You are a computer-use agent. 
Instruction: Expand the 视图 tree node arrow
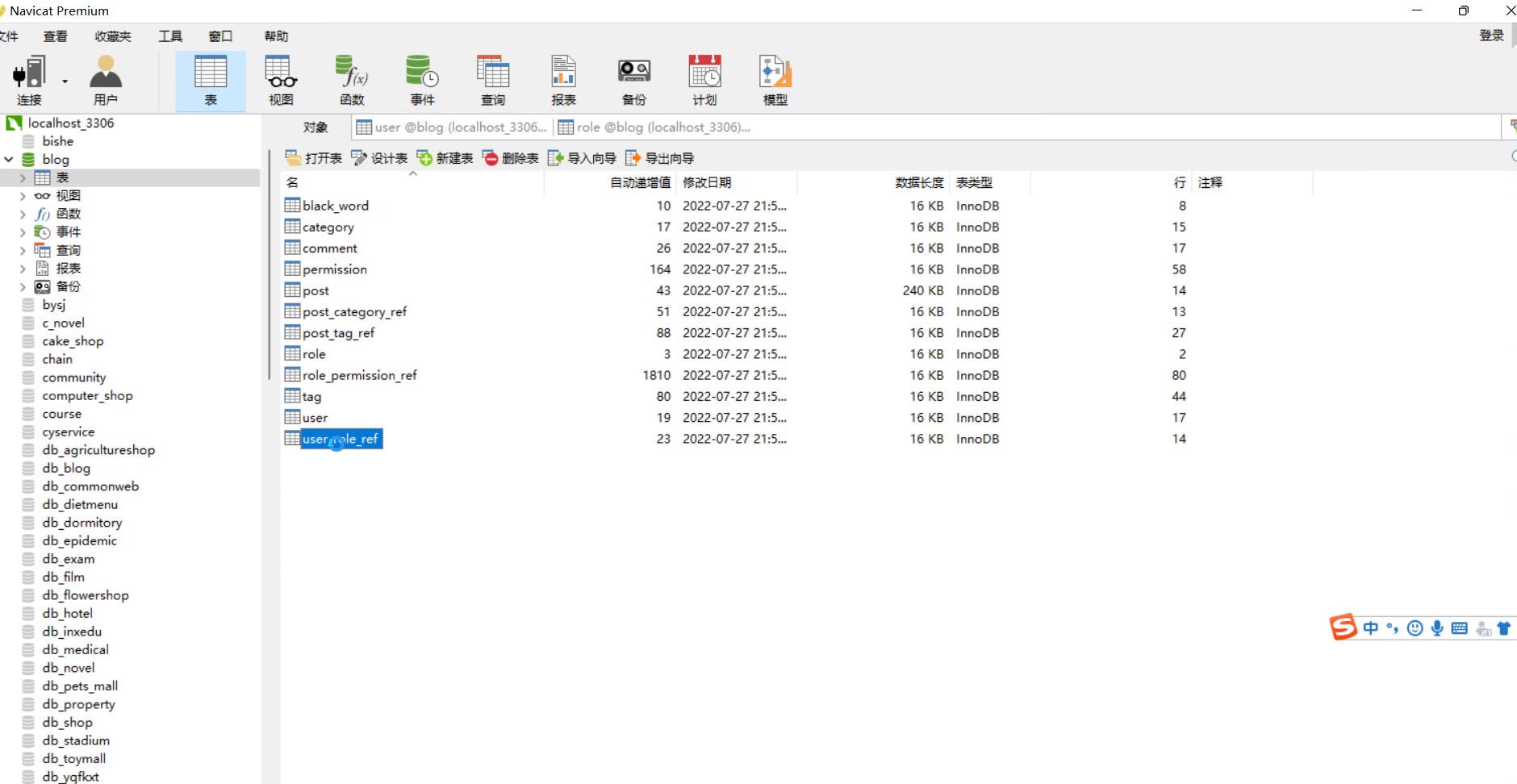[23, 196]
